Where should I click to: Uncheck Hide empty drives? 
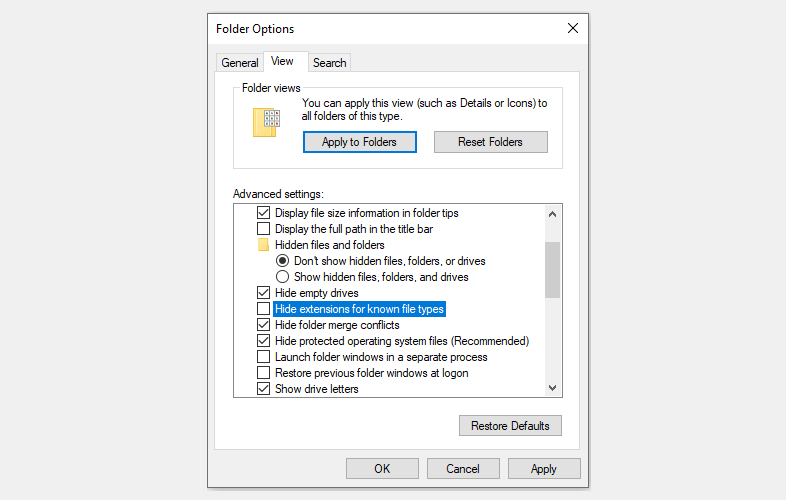(263, 293)
